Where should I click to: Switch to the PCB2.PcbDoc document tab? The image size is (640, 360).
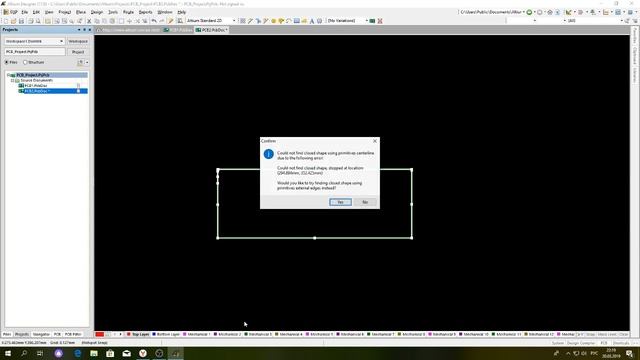pyautogui.click(x=211, y=30)
